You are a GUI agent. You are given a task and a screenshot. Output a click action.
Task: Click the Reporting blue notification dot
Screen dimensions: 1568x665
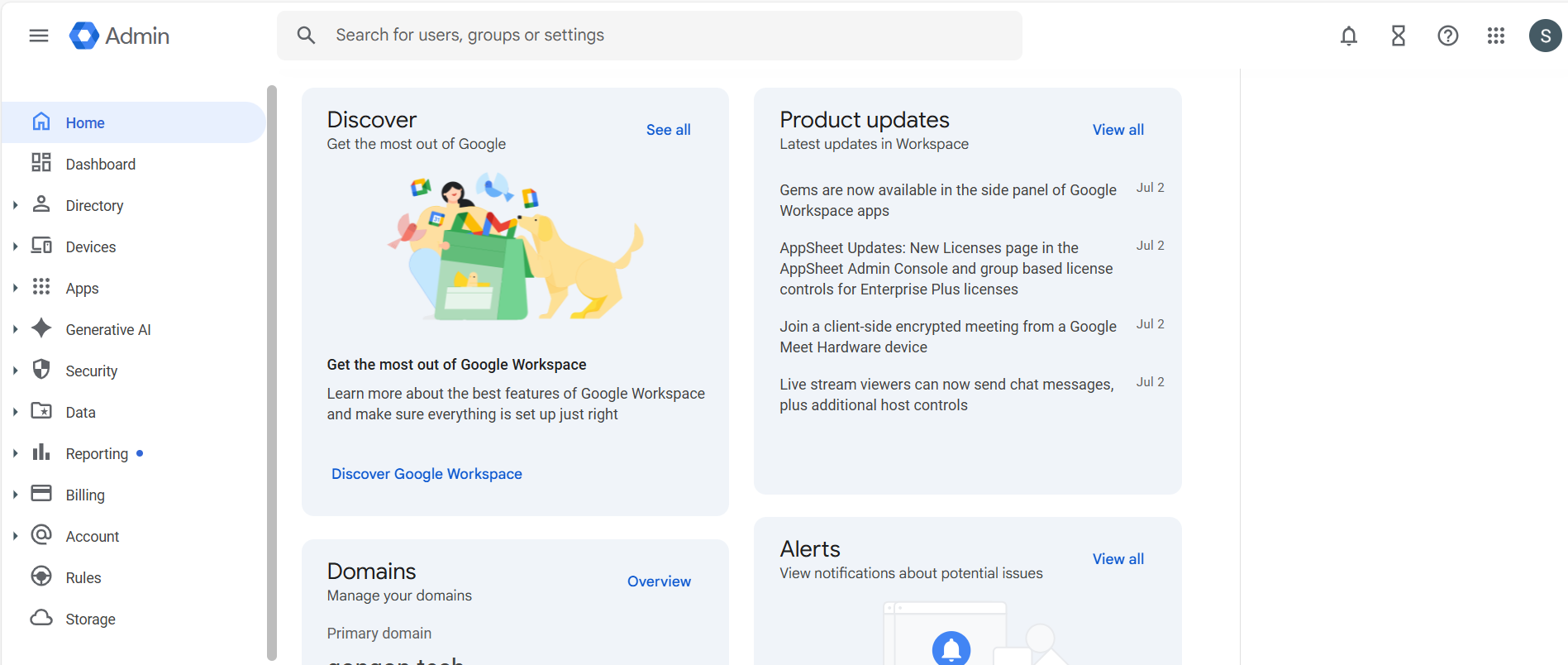tap(140, 453)
